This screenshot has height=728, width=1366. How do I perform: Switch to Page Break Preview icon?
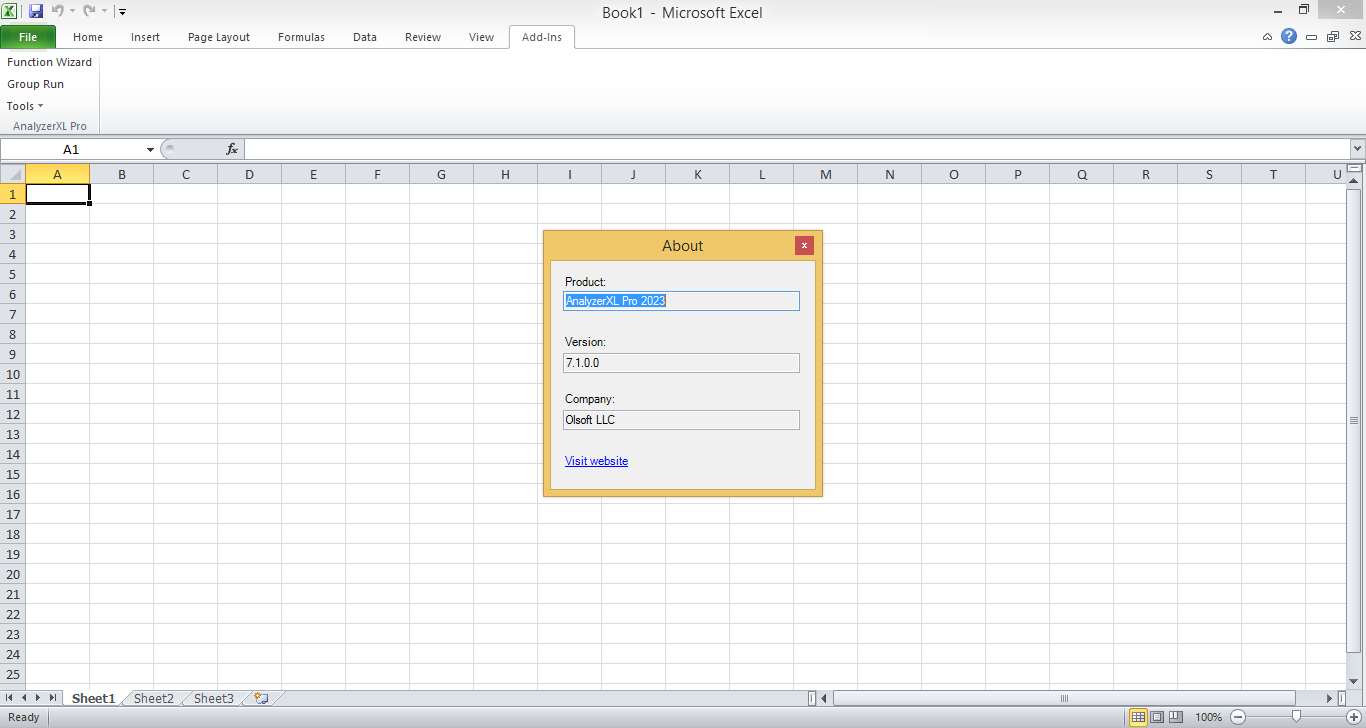(x=1176, y=717)
